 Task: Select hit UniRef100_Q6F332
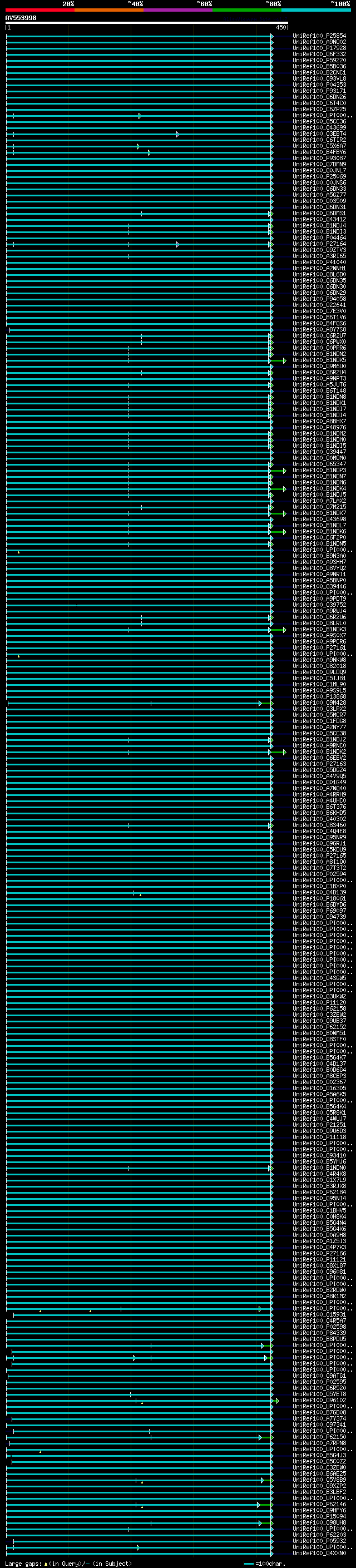(319, 54)
